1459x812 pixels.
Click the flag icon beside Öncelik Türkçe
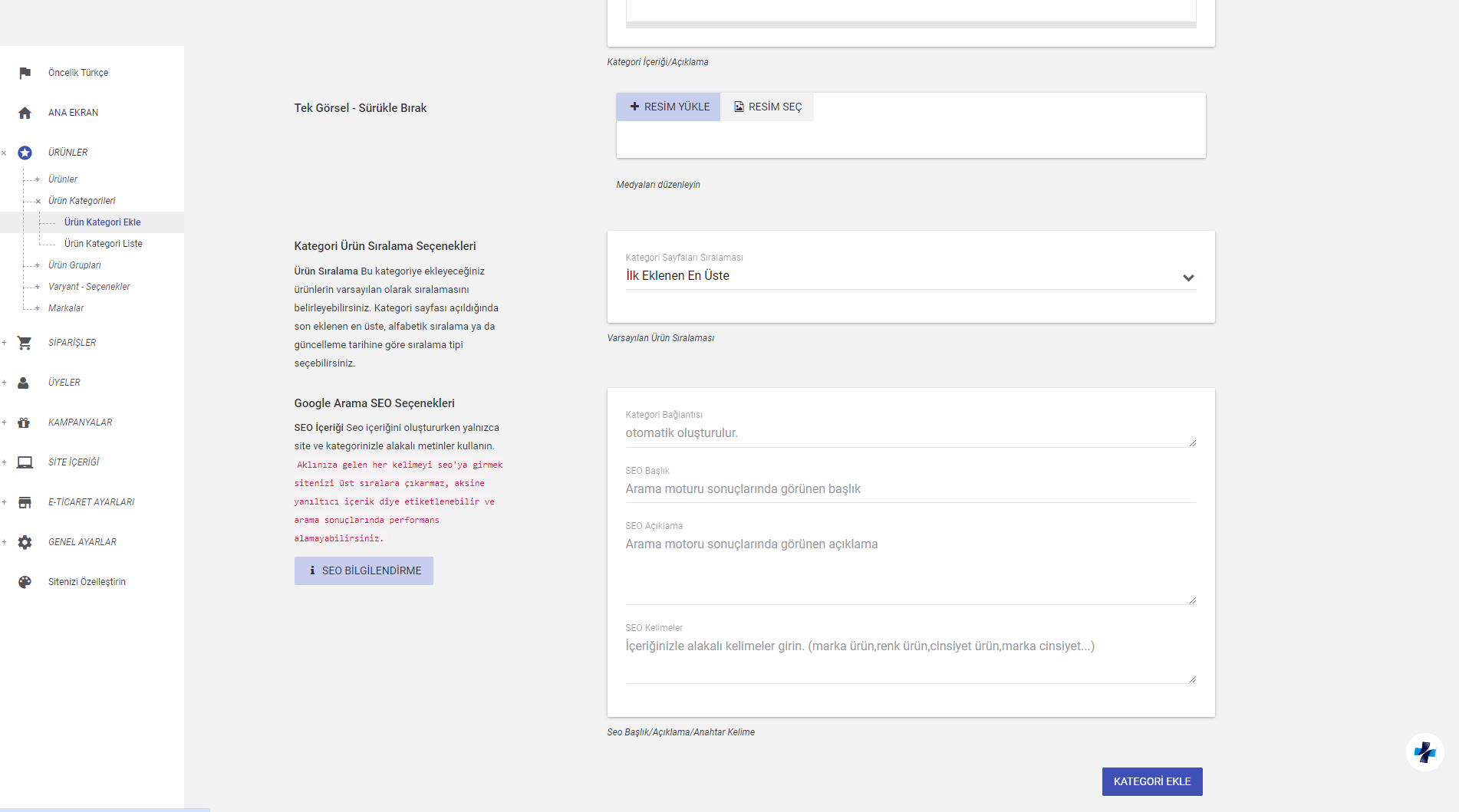[25, 73]
